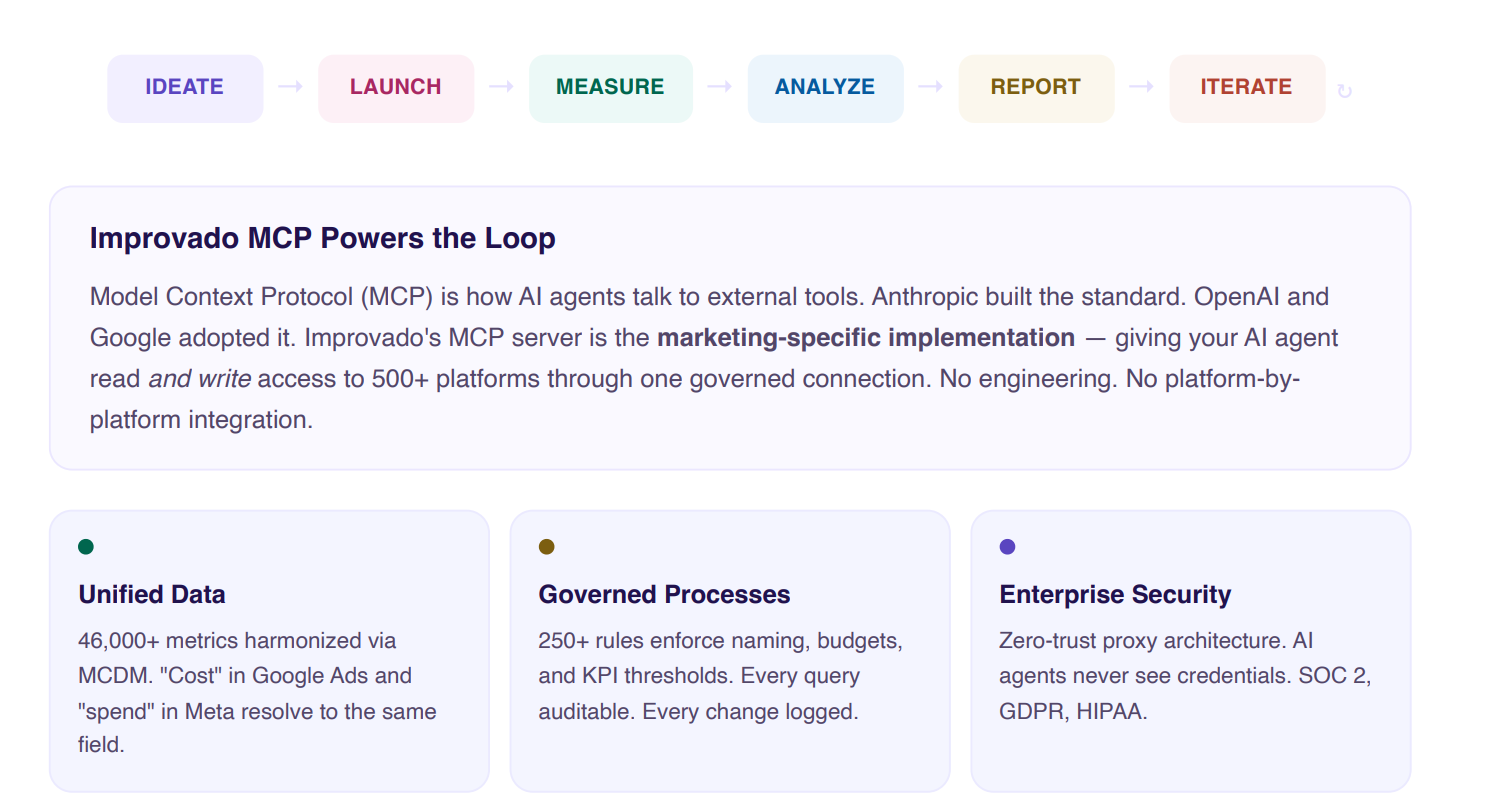
Task: Click the arrow between LAUNCH and MEASURE
Action: pyautogui.click(x=501, y=87)
